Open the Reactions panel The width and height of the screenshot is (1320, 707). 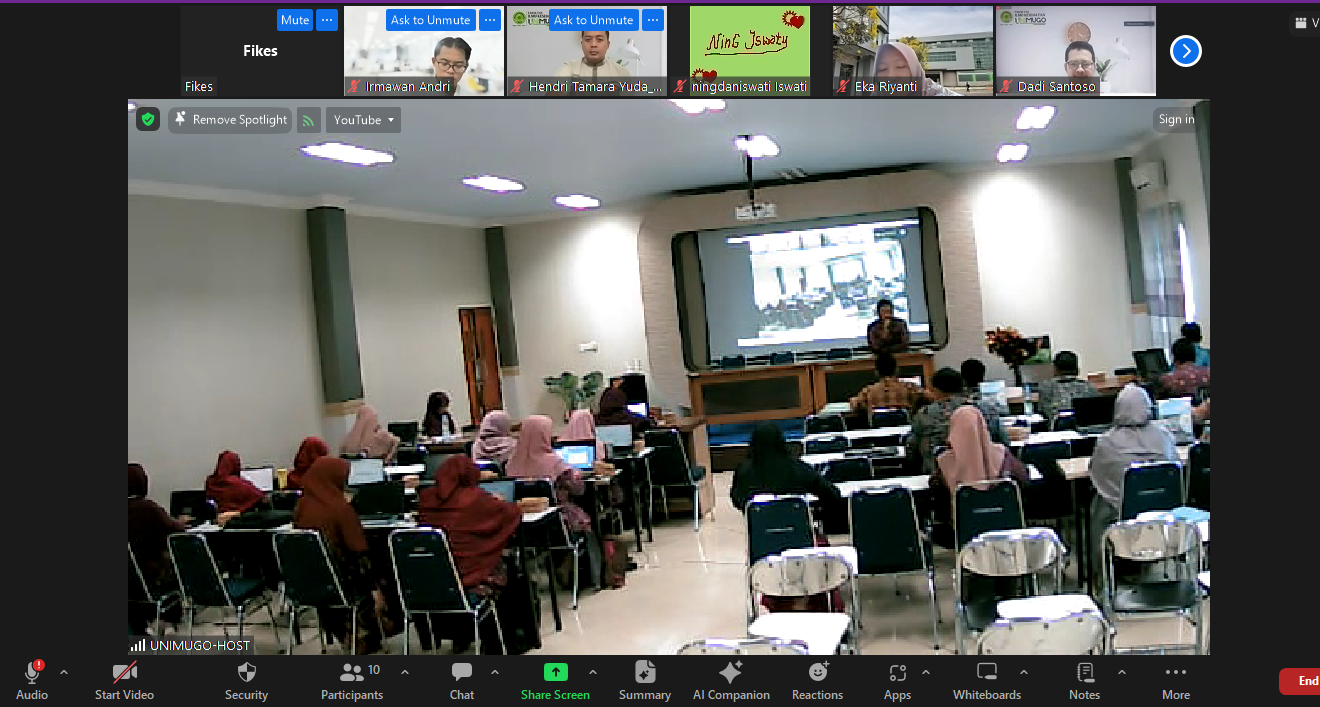coord(817,672)
